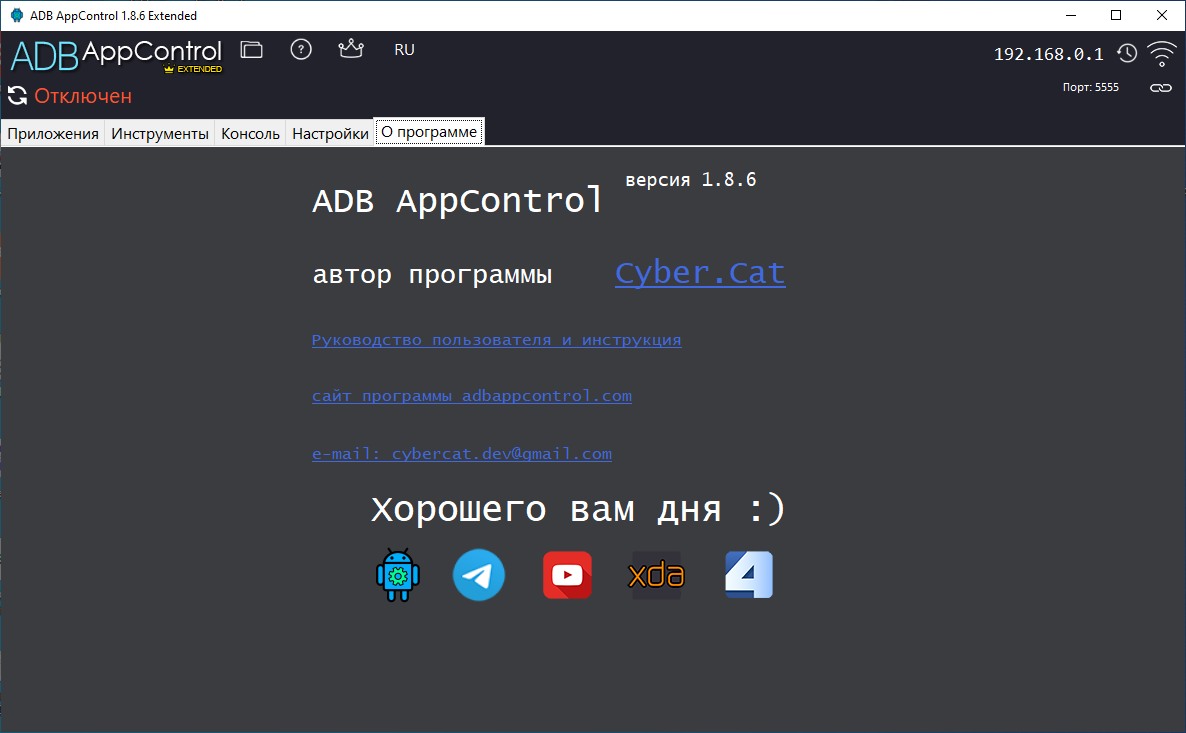Select the 192.168.0.1 IP address field

point(1048,54)
